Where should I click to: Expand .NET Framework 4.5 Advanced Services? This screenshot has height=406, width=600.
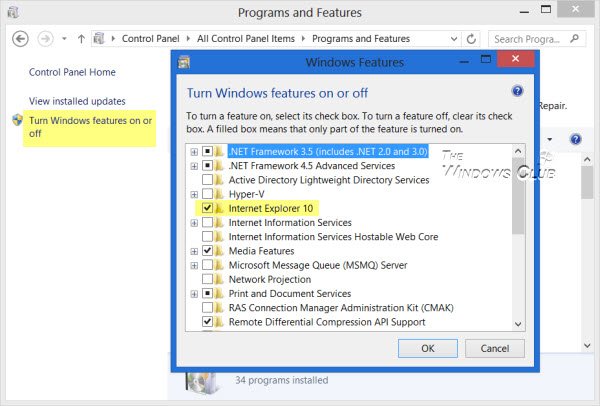[194, 166]
